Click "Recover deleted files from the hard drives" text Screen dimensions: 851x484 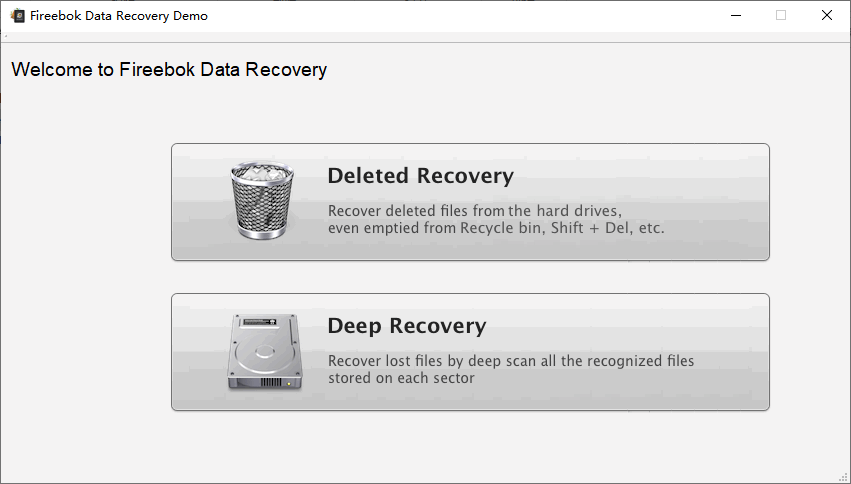click(475, 211)
